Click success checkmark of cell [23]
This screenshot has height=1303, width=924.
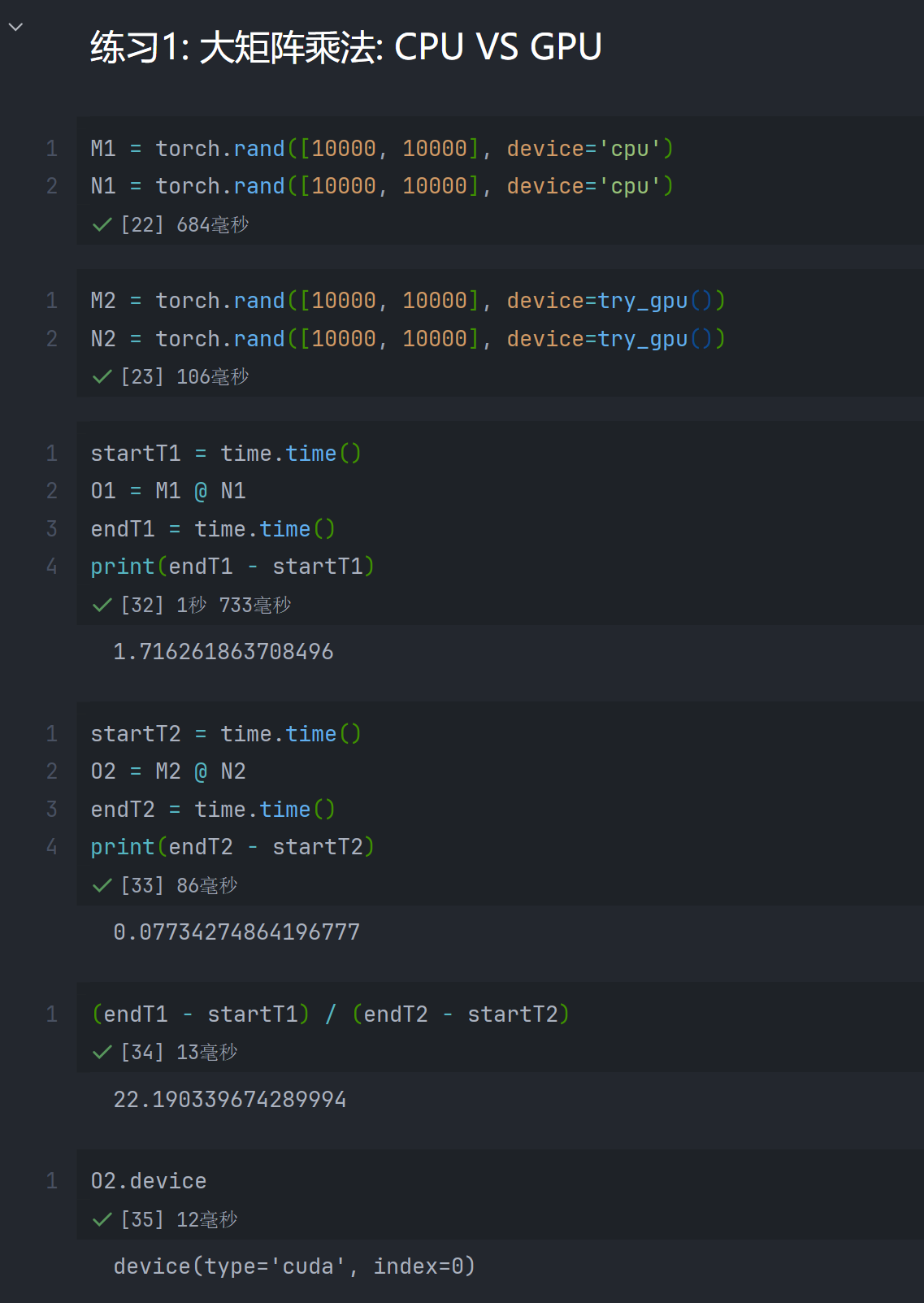102,377
